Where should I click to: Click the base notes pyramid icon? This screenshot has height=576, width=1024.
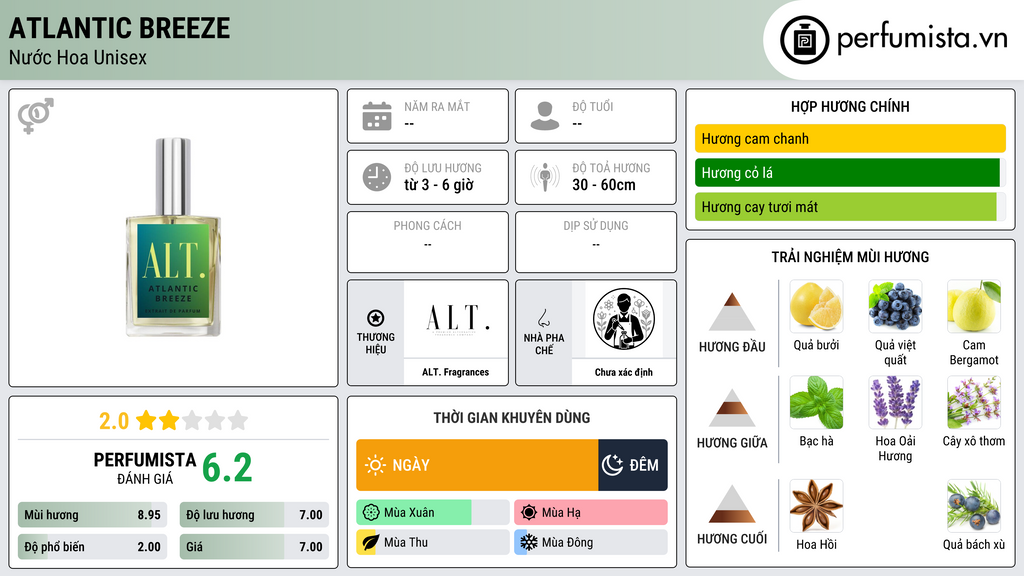click(x=732, y=504)
